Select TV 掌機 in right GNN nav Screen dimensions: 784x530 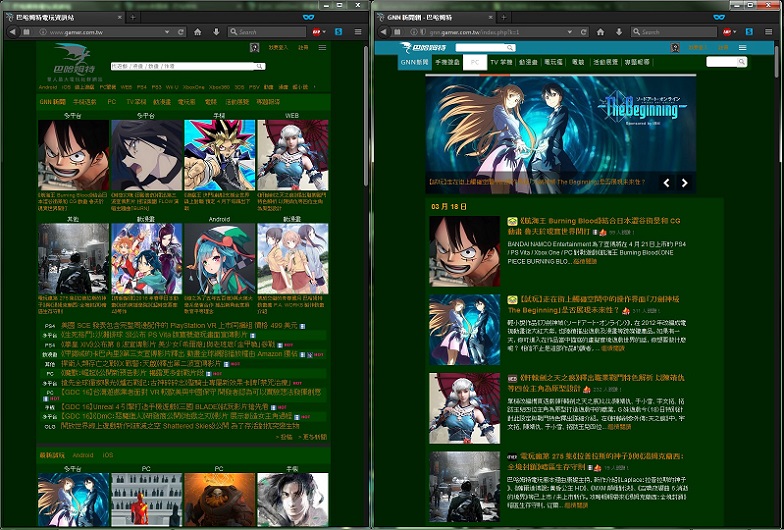[x=501, y=62]
